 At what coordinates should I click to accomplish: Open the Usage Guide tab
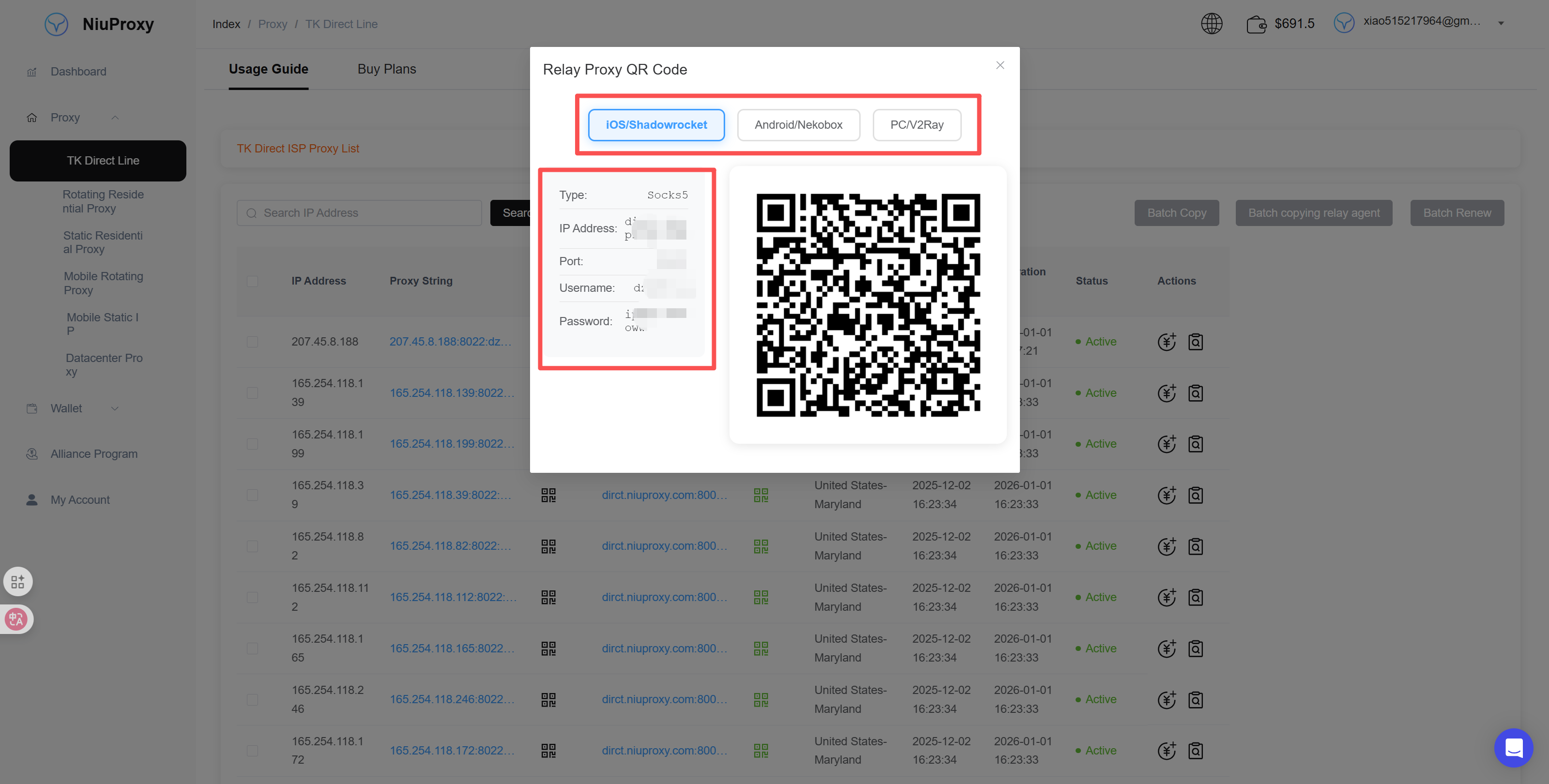pyautogui.click(x=268, y=69)
